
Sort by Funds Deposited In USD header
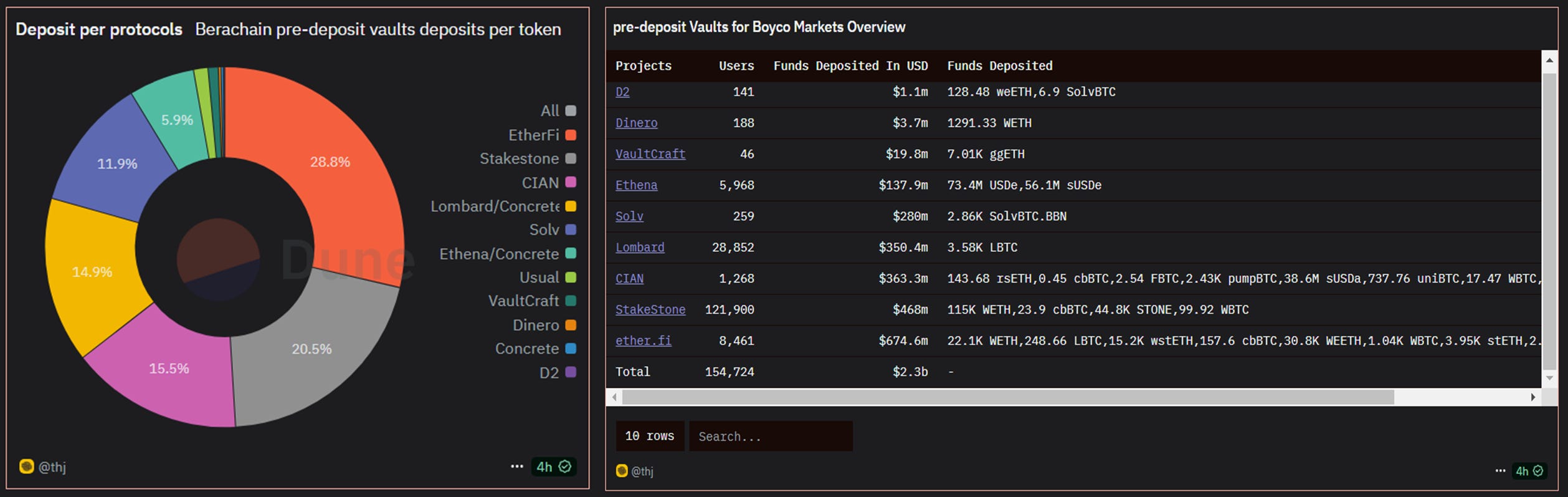(850, 65)
